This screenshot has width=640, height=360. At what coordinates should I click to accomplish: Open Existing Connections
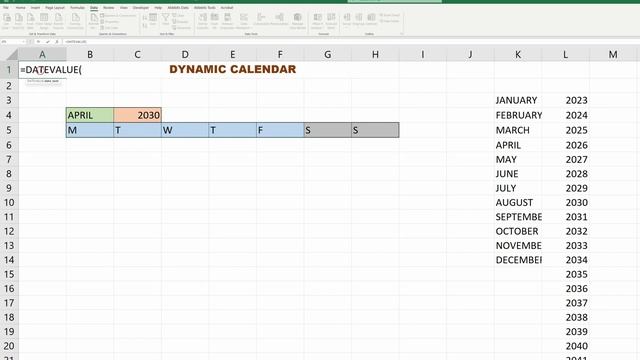(75, 20)
